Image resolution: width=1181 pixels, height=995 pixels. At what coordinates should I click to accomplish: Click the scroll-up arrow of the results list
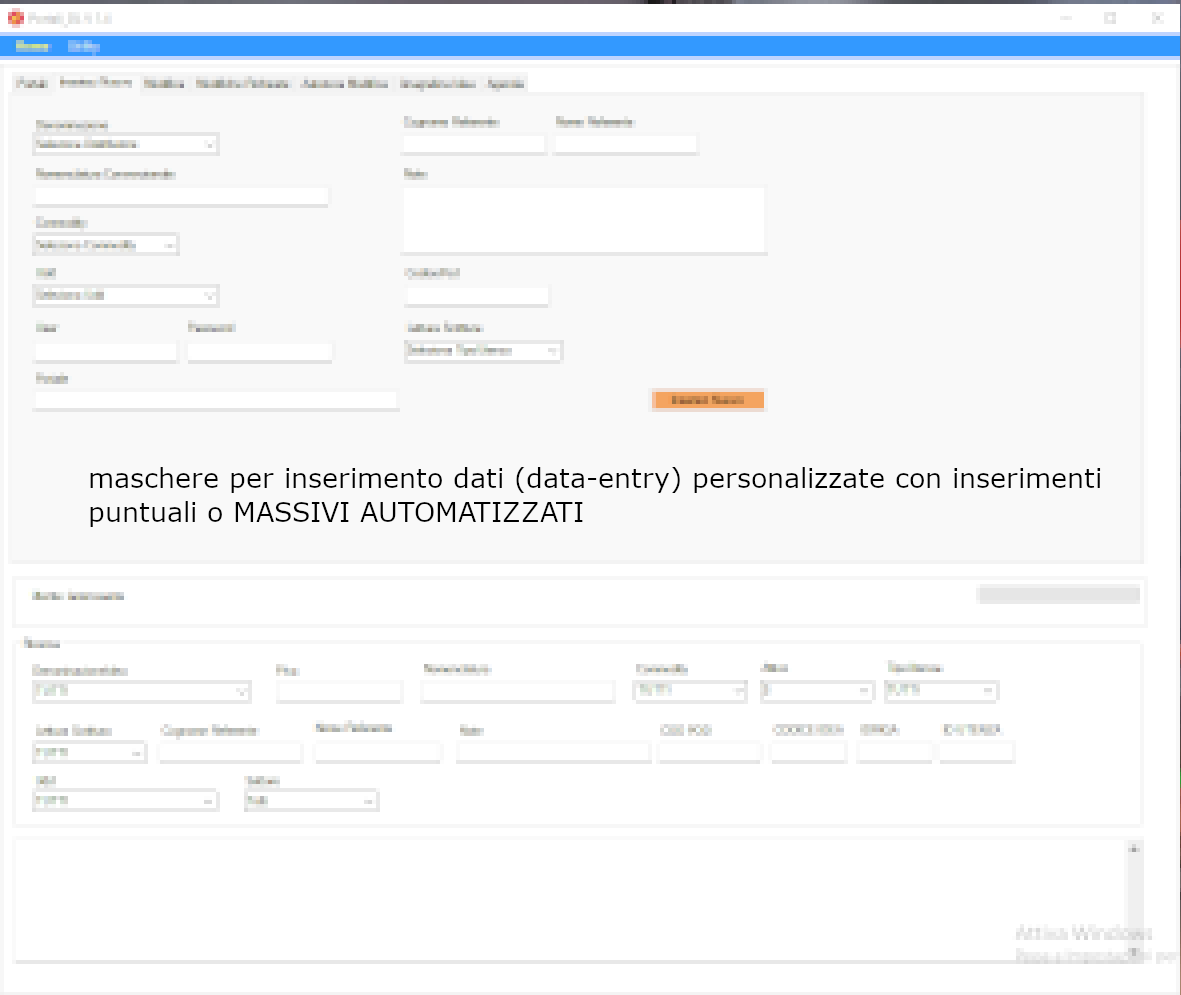[x=1134, y=849]
